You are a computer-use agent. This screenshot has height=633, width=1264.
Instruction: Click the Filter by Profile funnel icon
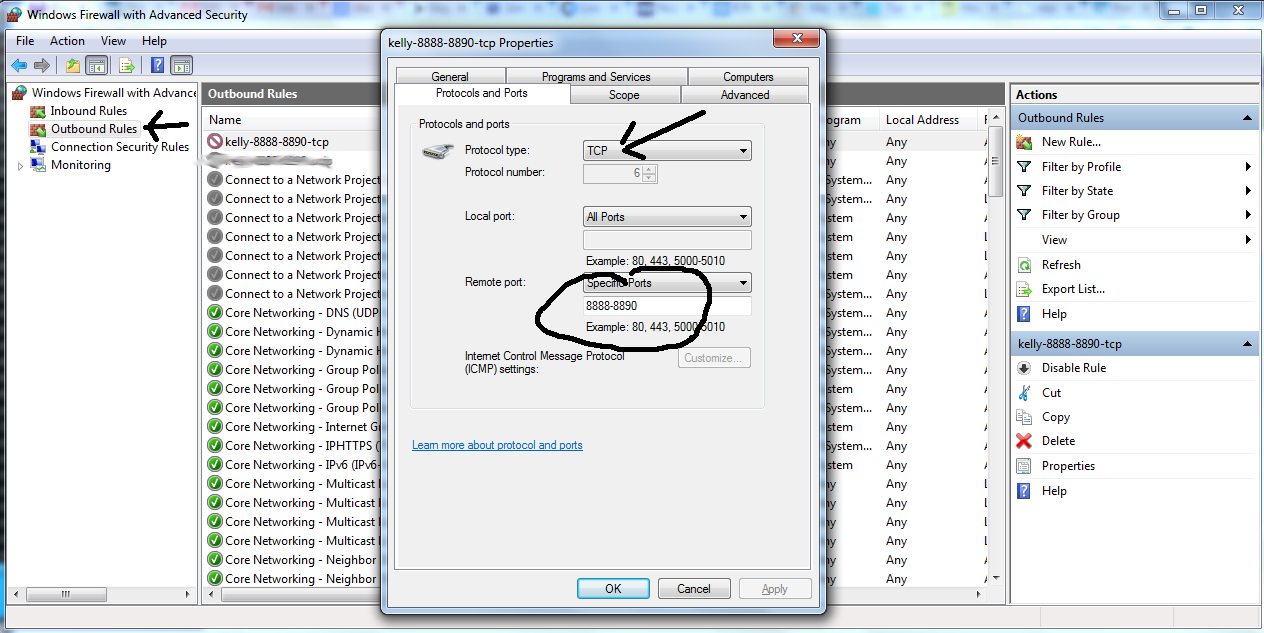pos(1024,166)
